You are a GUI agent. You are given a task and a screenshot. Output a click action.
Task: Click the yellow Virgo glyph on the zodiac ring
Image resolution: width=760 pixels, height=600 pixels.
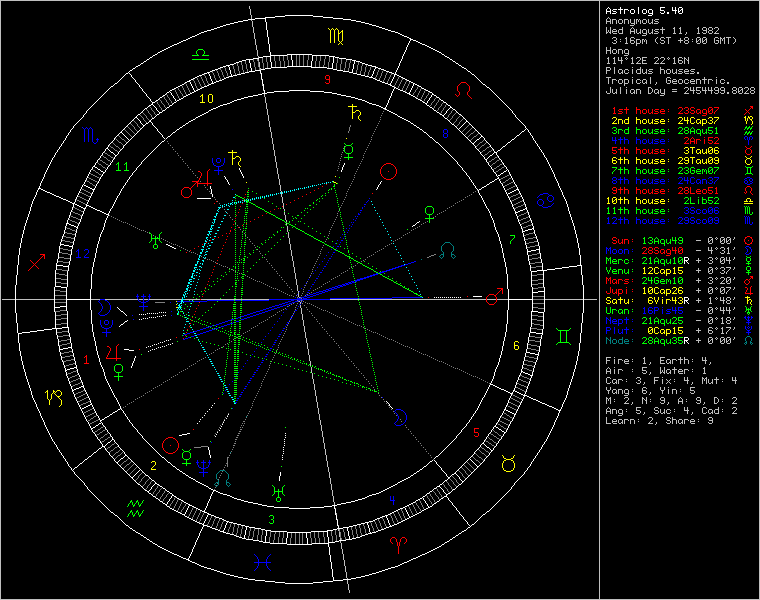click(x=336, y=36)
